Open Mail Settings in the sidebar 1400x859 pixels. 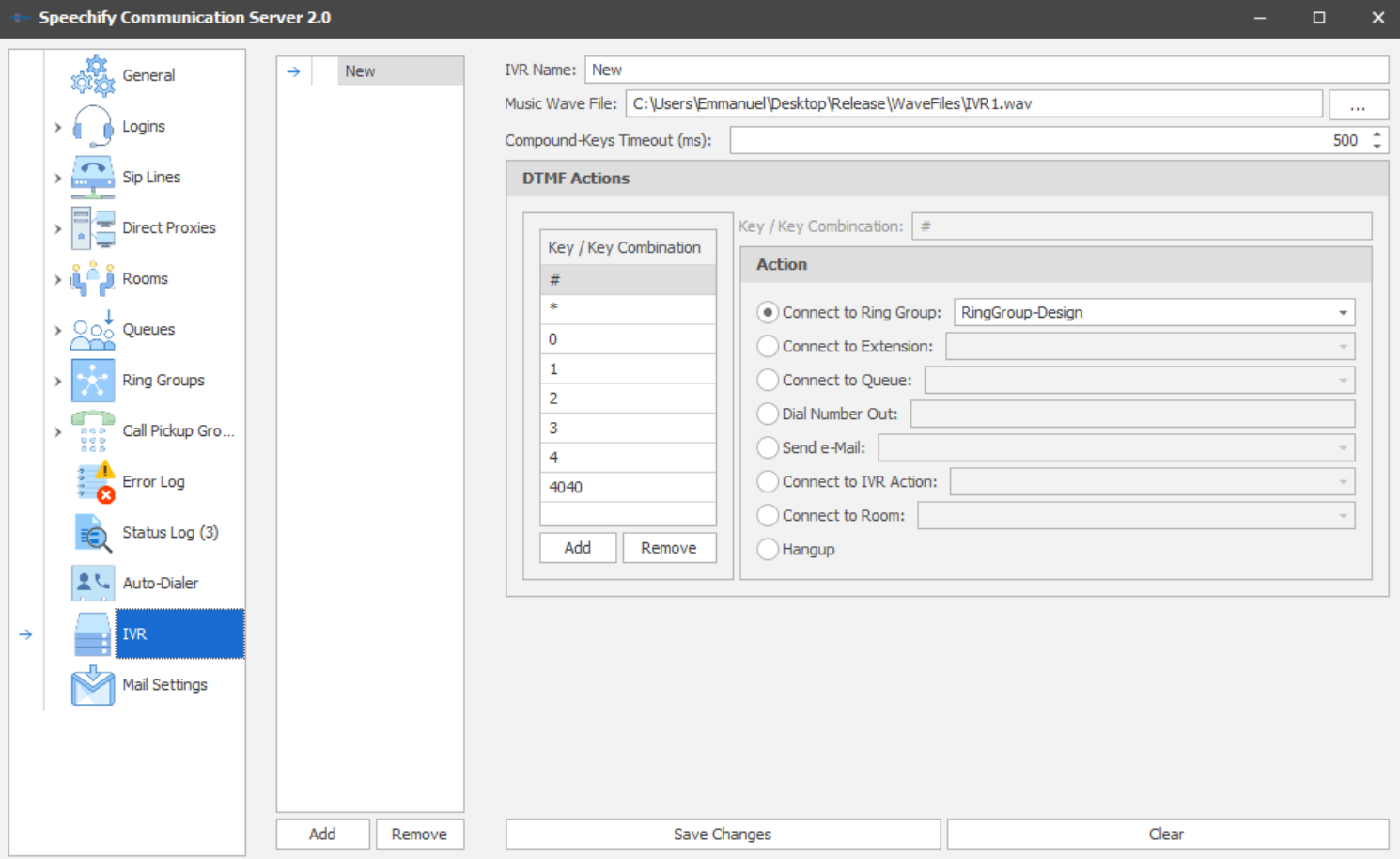pyautogui.click(x=164, y=684)
